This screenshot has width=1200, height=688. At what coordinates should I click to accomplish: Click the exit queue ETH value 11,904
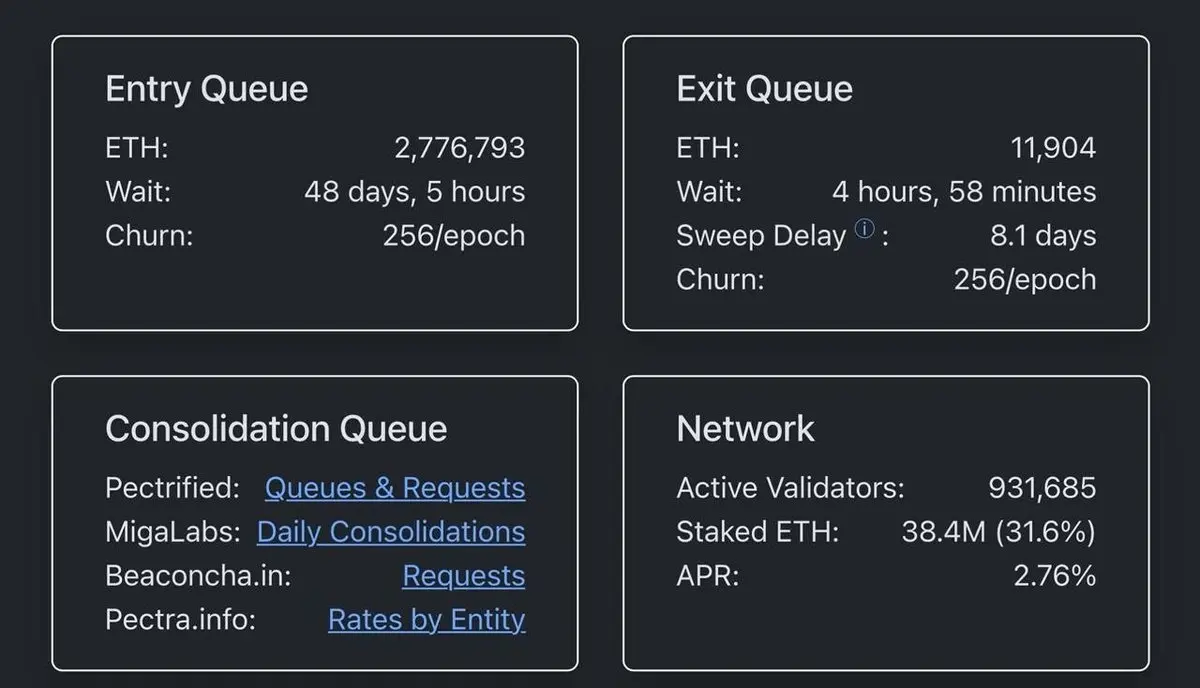[x=1053, y=148]
